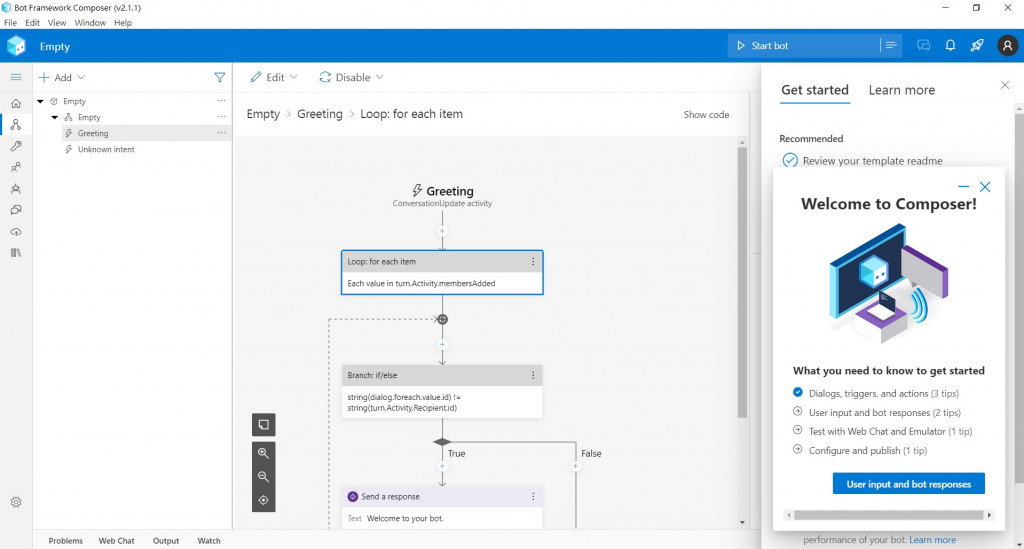Click zoom in on the canvas
The width and height of the screenshot is (1024, 549).
tap(263, 453)
